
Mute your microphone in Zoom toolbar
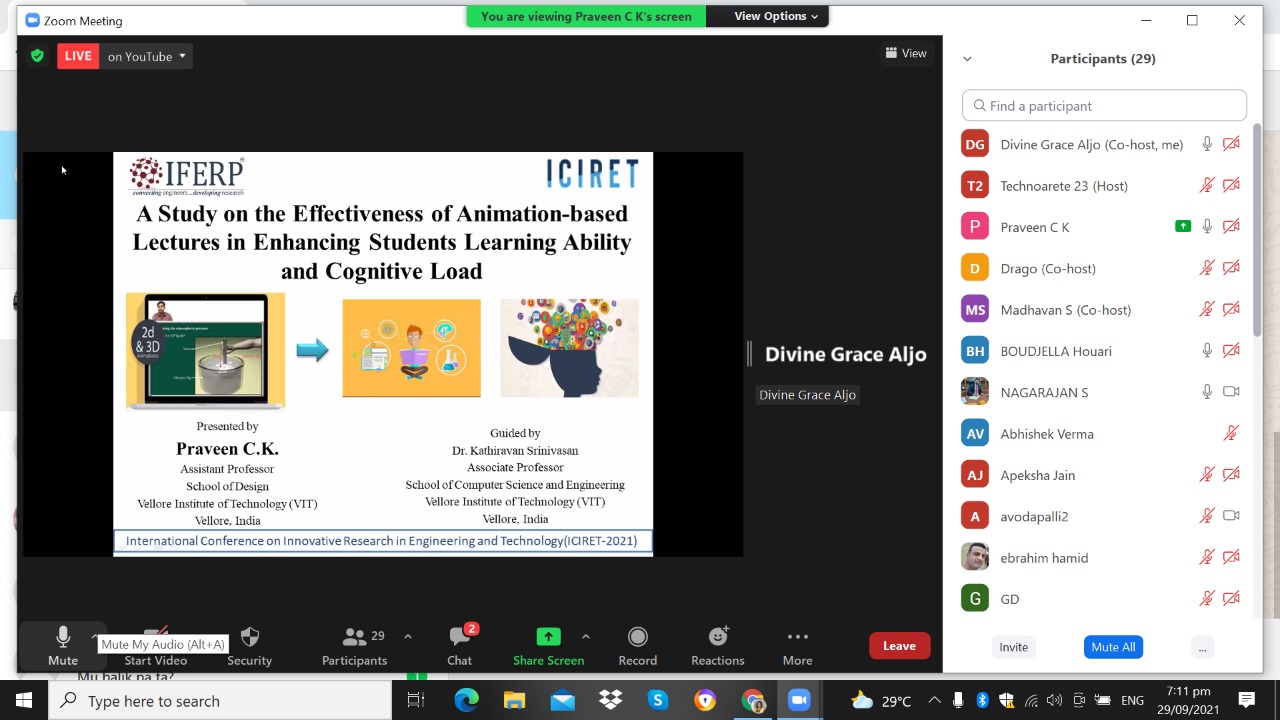click(63, 645)
